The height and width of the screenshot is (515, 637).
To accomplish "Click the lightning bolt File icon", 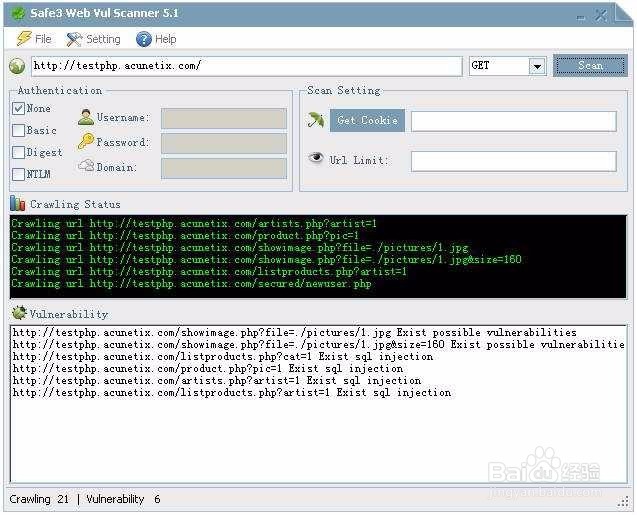I will point(24,39).
